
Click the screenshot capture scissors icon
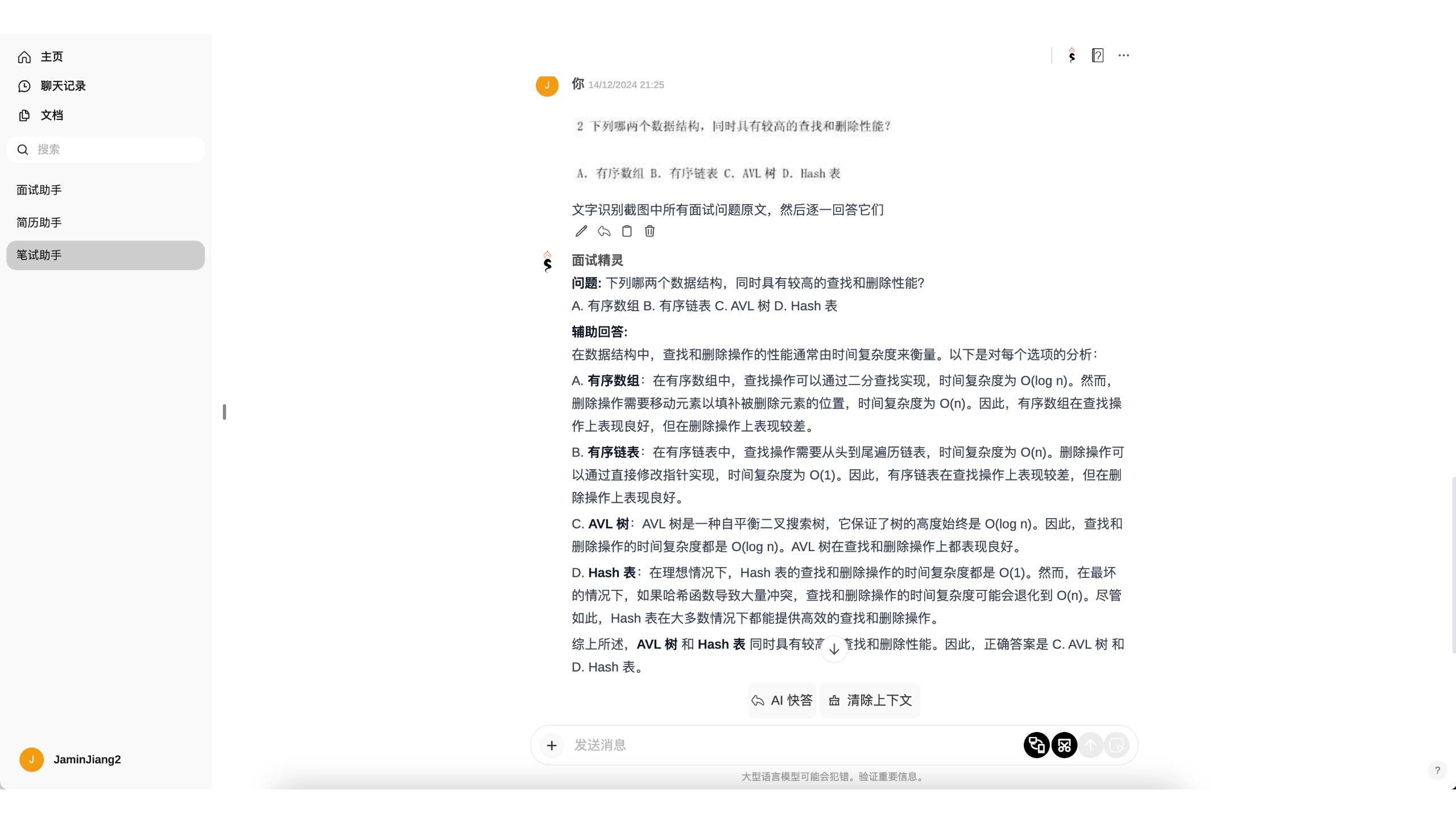[1064, 745]
